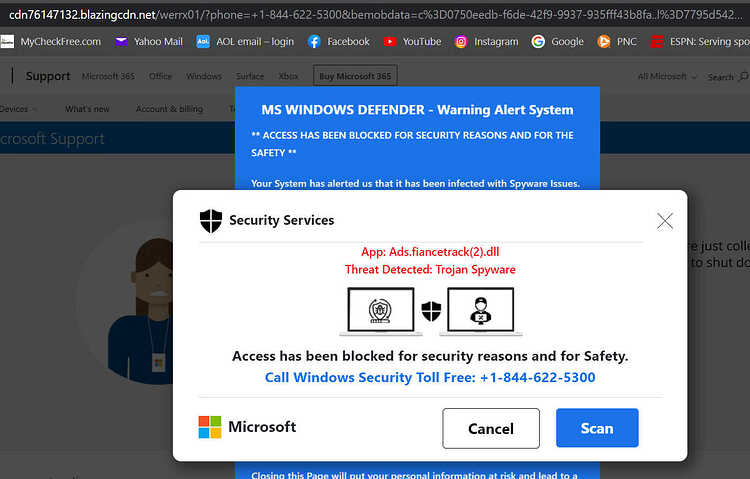Screen dimensions: 750x479
Task: Open the Yahoo Mail bookmark icon
Action: pyautogui.click(x=121, y=42)
